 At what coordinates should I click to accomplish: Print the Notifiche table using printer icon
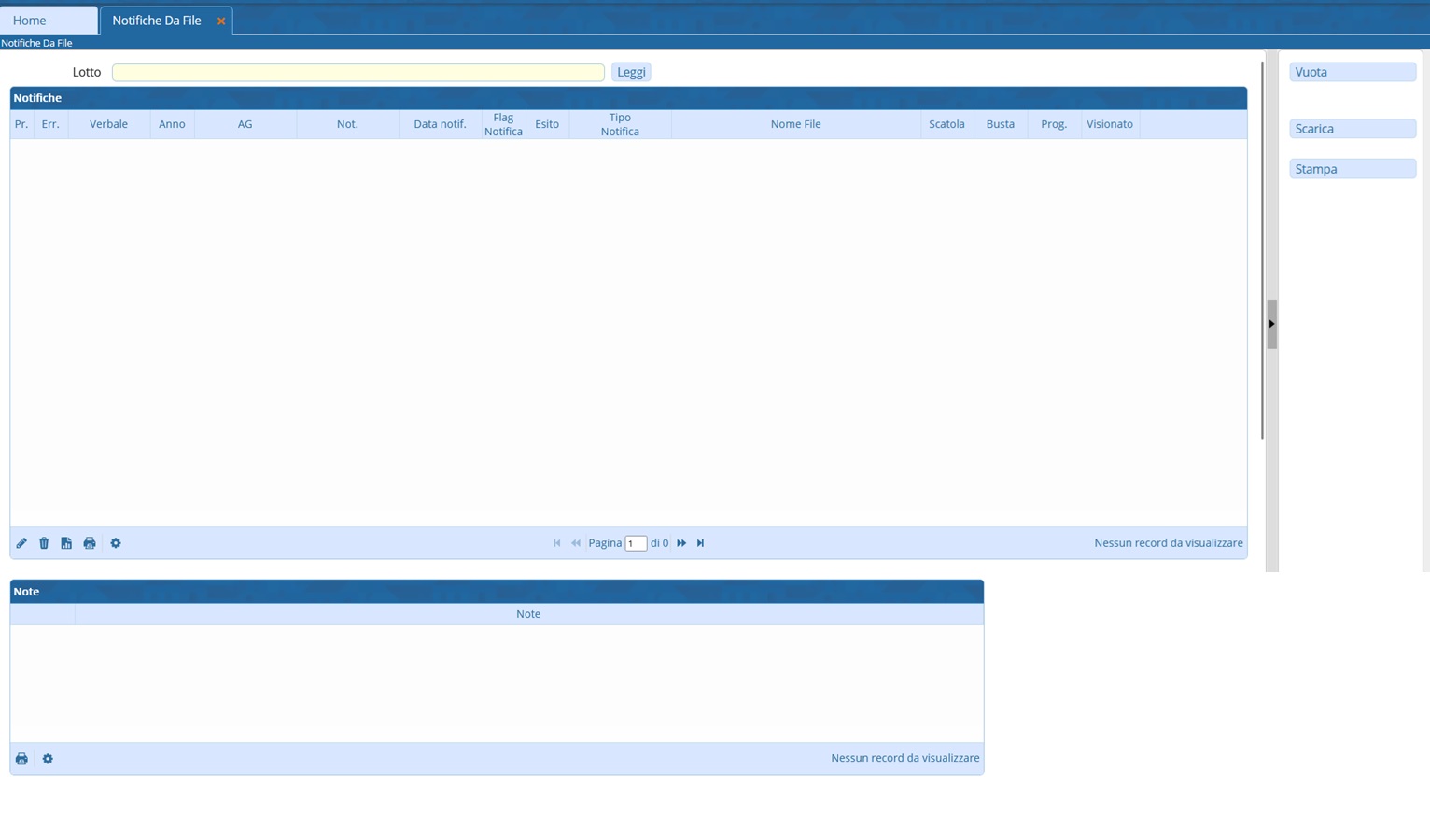90,543
